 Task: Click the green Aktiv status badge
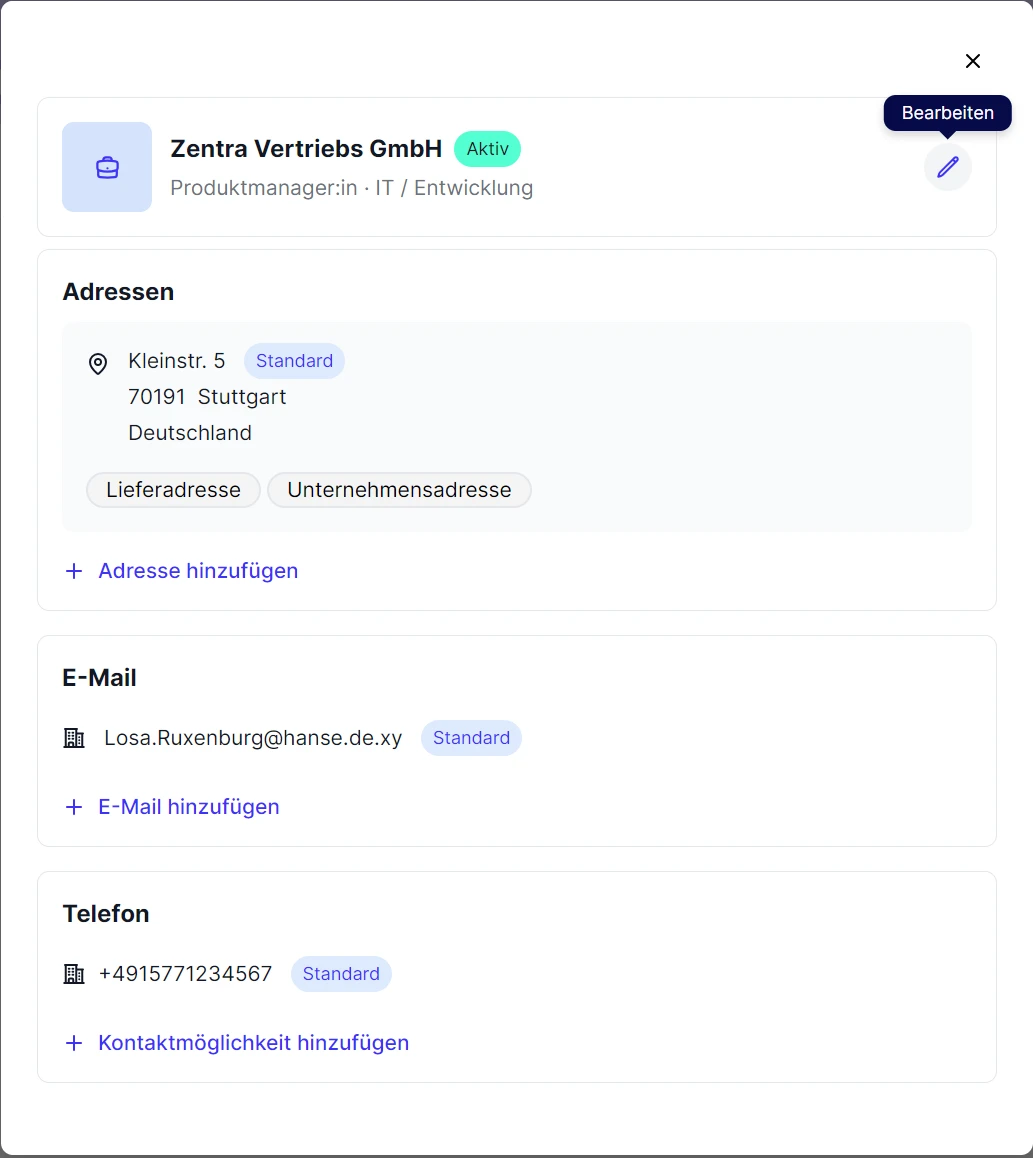487,149
